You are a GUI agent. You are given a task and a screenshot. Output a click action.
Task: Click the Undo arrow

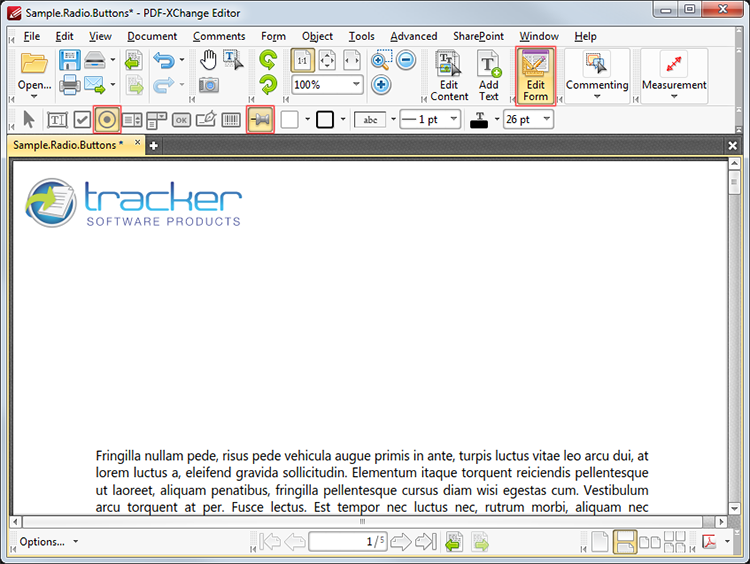click(x=164, y=60)
